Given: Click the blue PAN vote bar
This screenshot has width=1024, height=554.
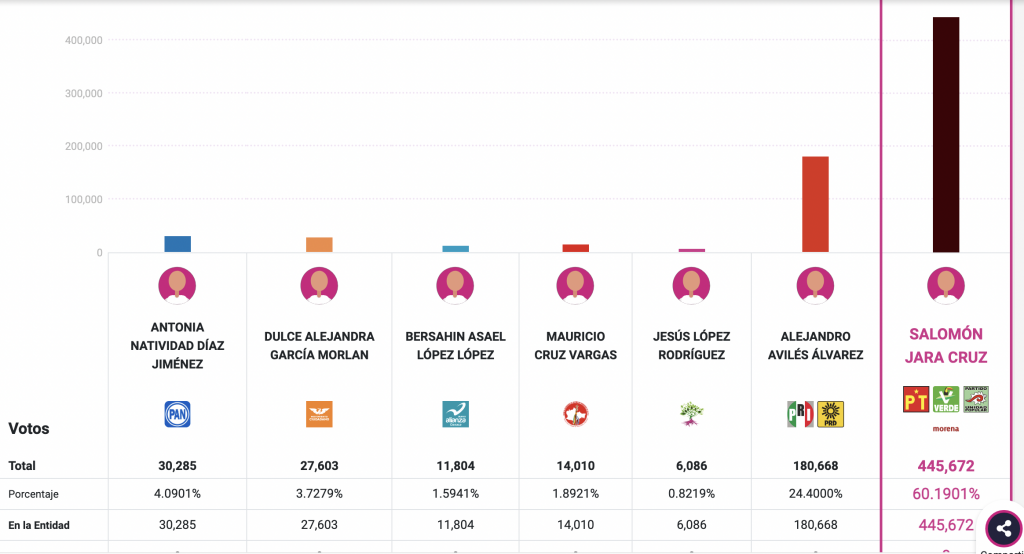Looking at the screenshot, I should [x=177, y=244].
